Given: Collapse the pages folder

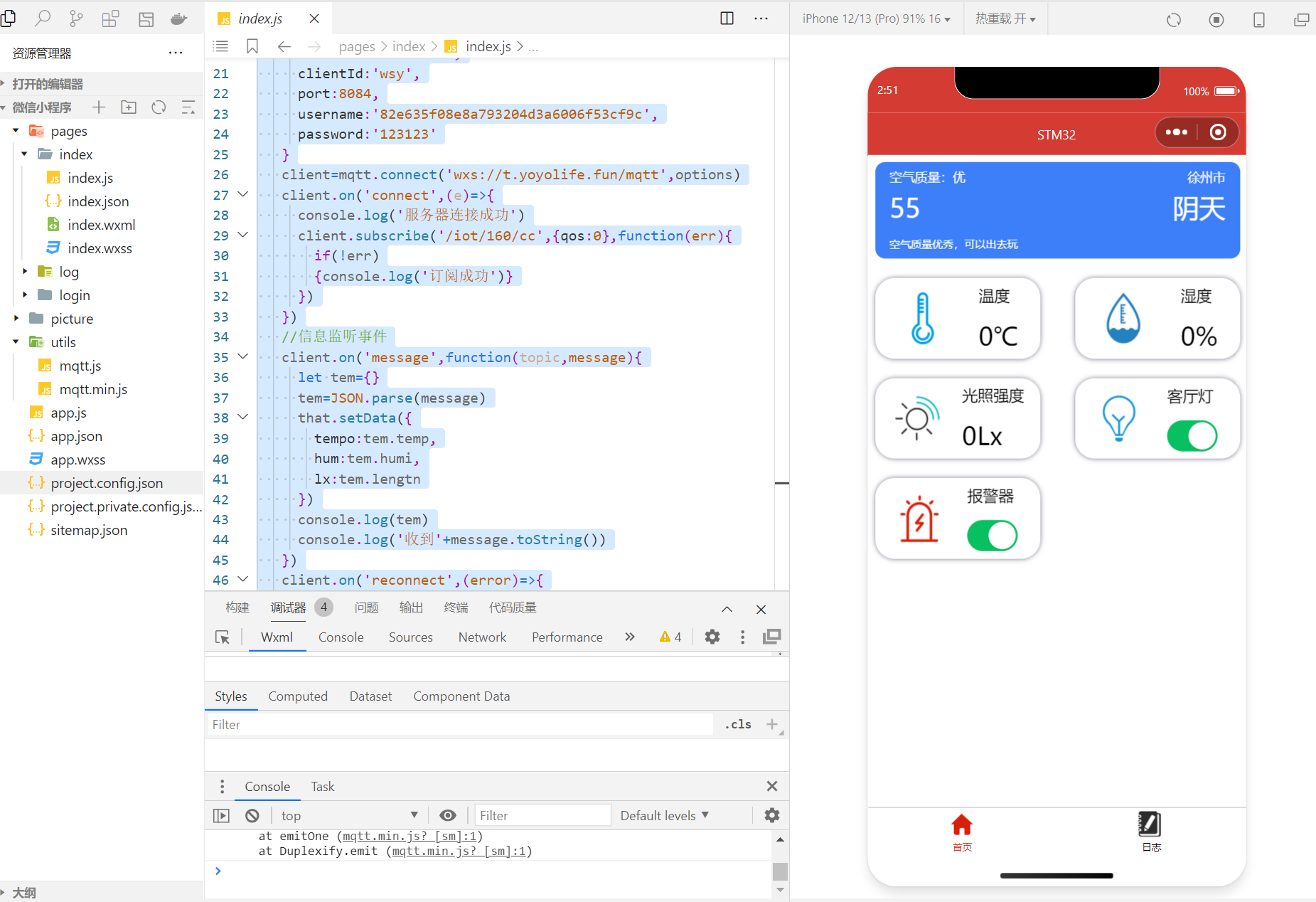Looking at the screenshot, I should [16, 131].
